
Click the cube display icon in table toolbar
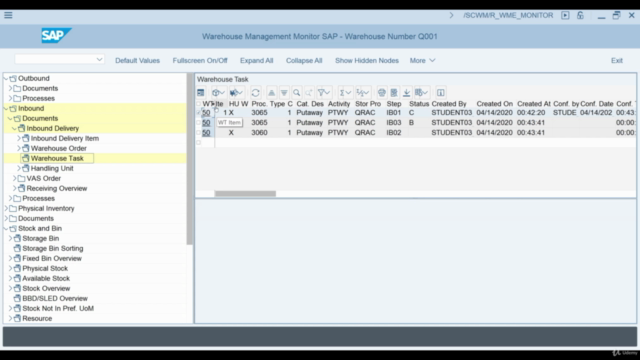coord(218,93)
